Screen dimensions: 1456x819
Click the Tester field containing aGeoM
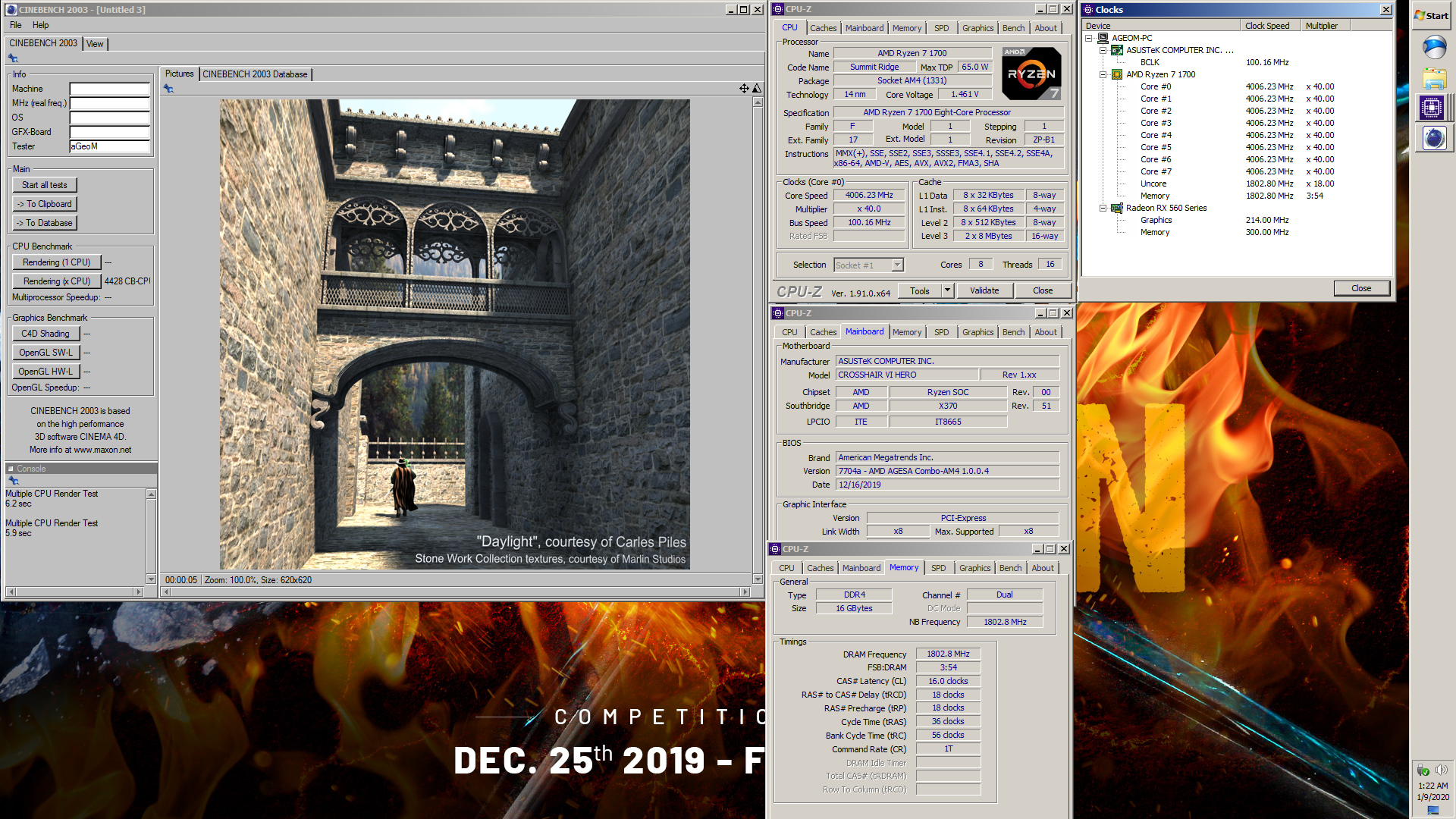pos(110,146)
